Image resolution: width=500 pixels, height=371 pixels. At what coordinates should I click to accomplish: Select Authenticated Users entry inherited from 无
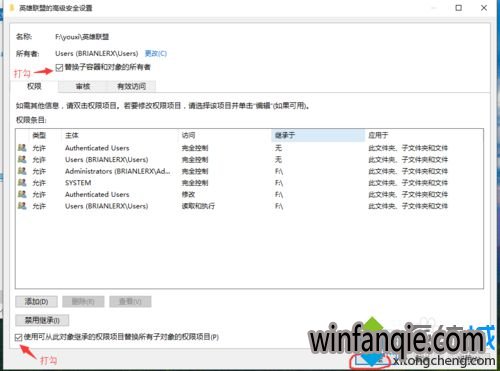tap(97, 148)
